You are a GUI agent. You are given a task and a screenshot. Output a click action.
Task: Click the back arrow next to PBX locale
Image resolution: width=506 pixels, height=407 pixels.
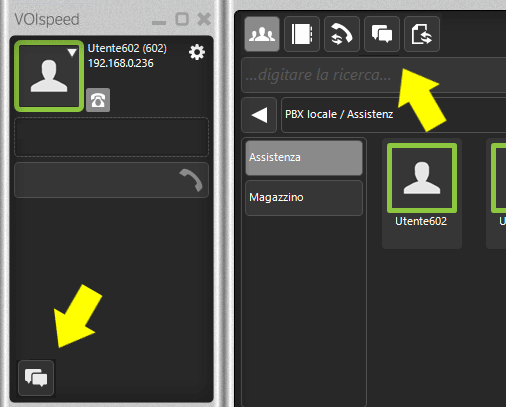pos(259,115)
